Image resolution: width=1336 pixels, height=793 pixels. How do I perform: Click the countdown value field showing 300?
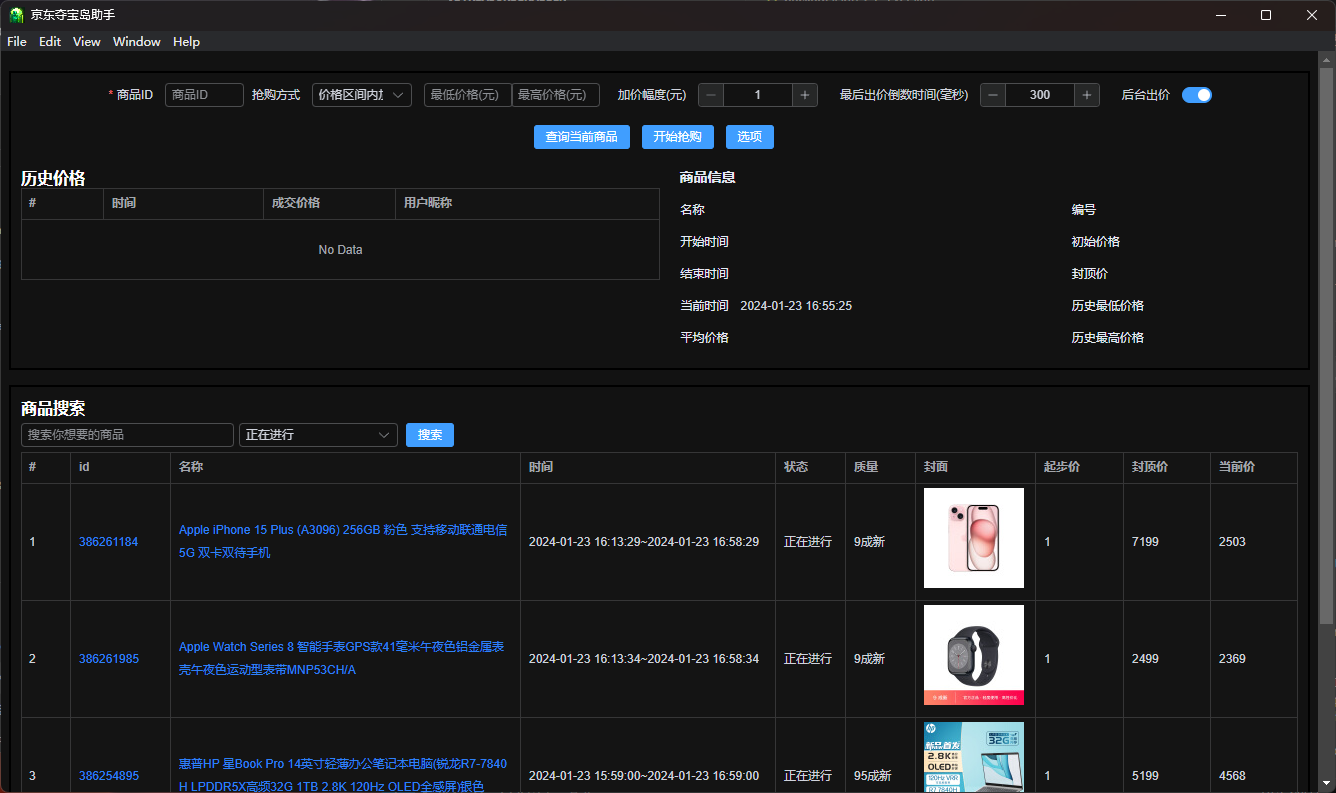[x=1040, y=95]
